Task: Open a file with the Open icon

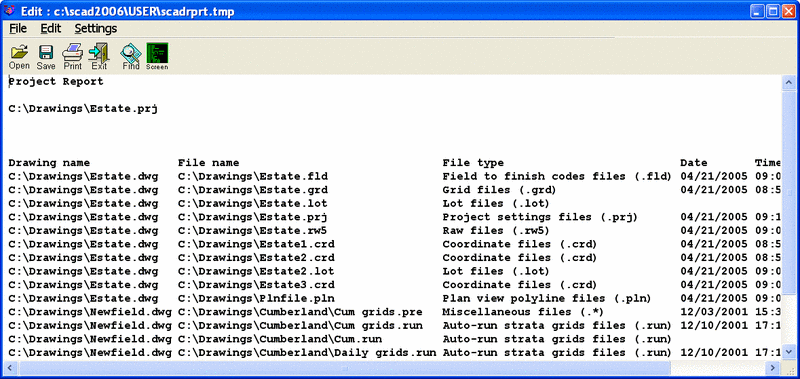Action: 19,57
